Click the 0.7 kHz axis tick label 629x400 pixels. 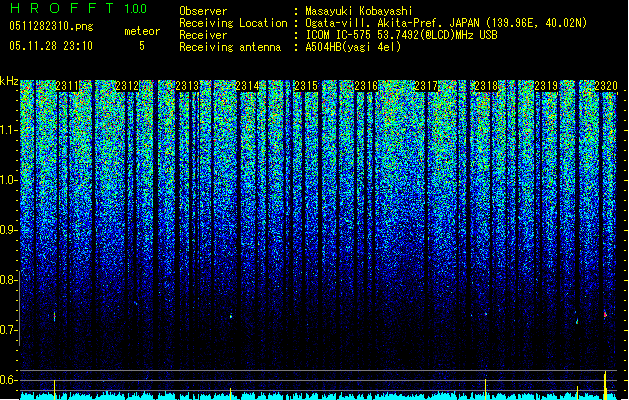7,330
